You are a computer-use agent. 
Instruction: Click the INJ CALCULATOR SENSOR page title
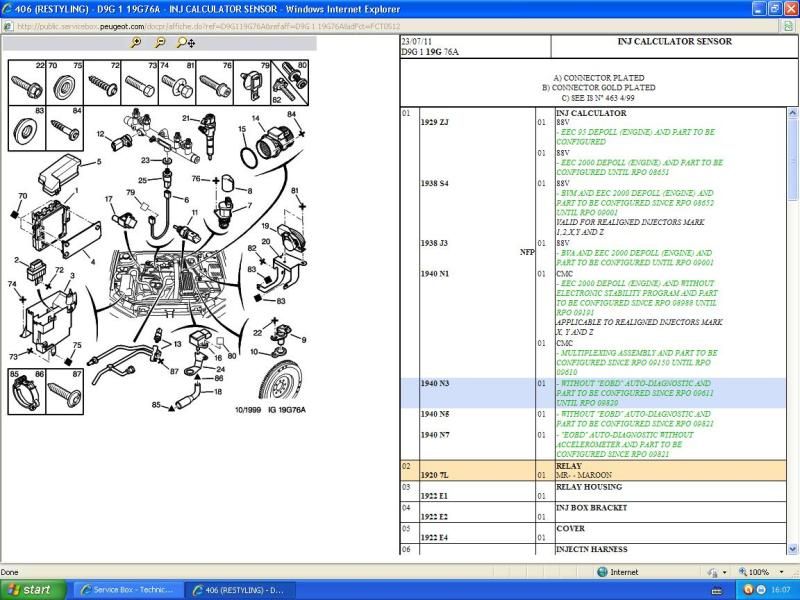click(674, 41)
